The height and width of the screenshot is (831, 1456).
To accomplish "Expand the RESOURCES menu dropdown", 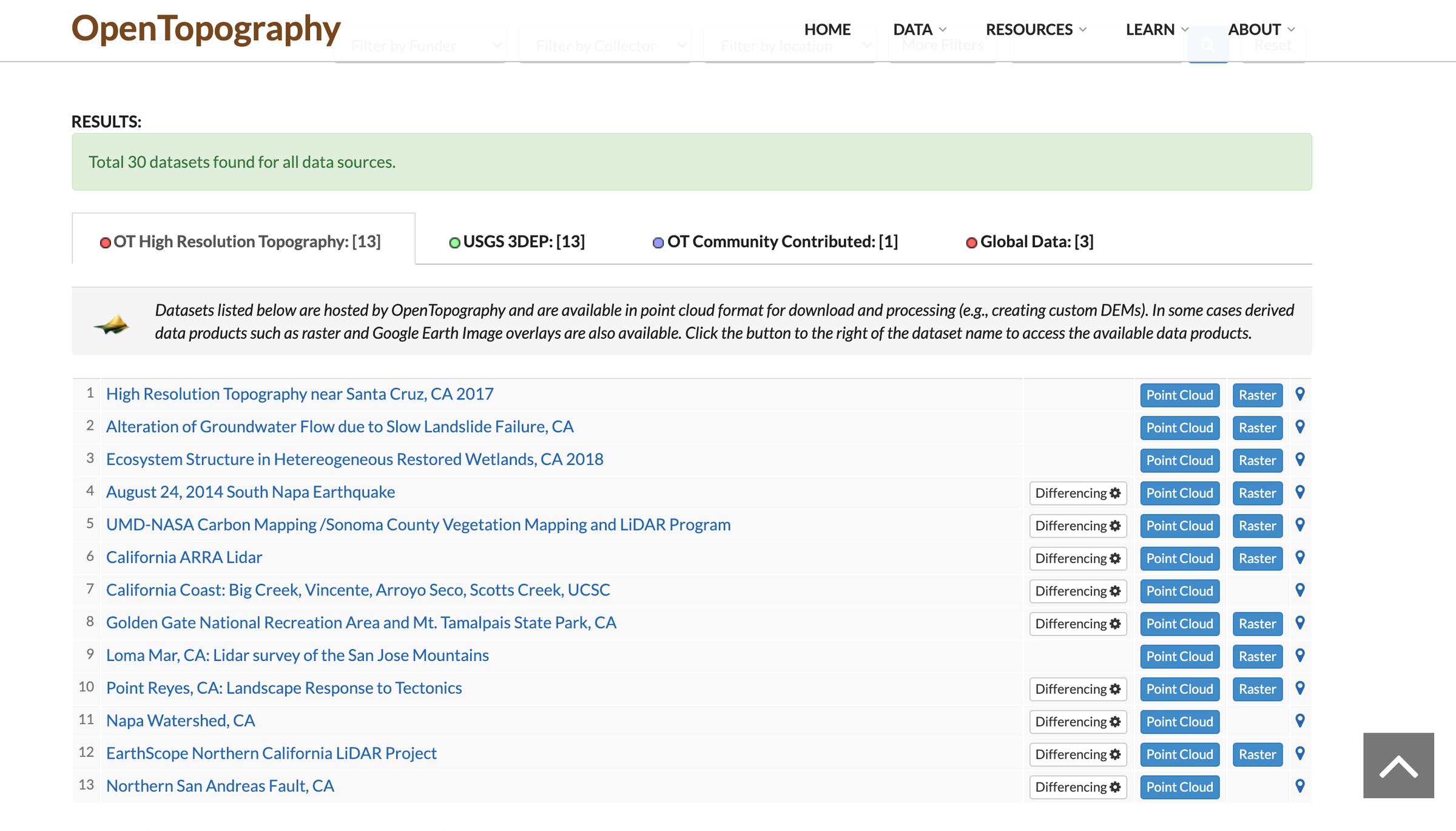I will tap(1036, 29).
